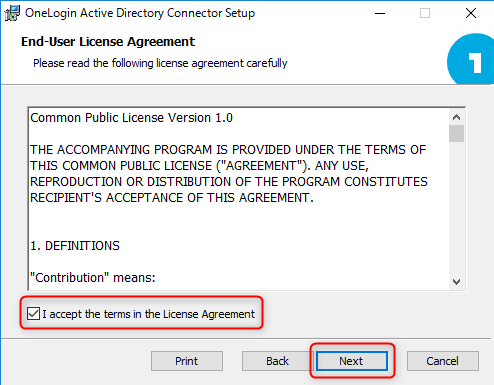494x385 pixels.
Task: Click the OneLogin Active Directory Connector Setup title
Action: (140, 13)
